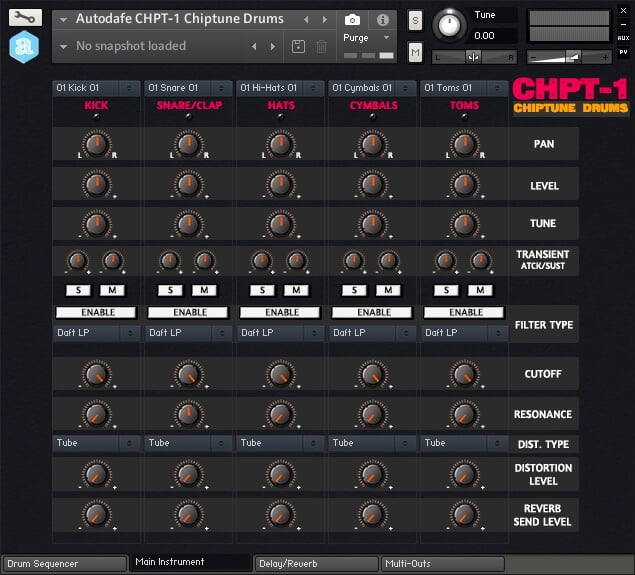635x575 pixels.
Task: Mute the Kick channel
Action: (112, 290)
